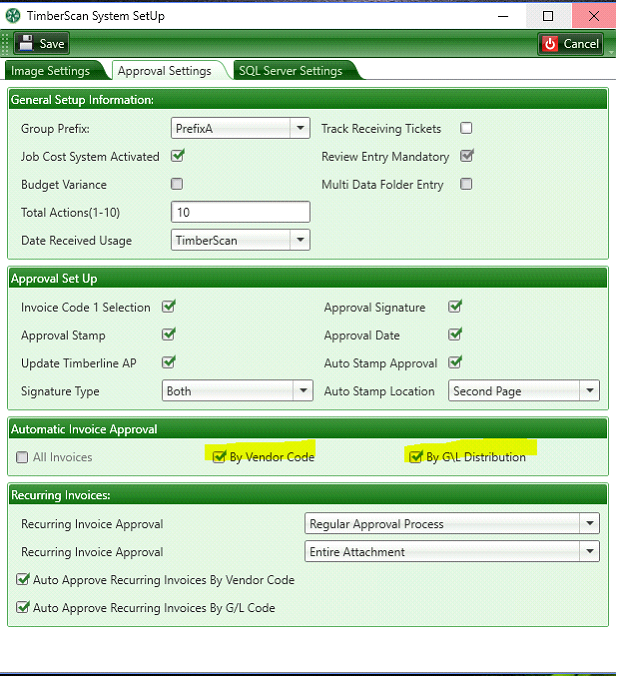Viewport: 617px width, 677px height.
Task: Uncheck Invoice Code 1 Selection
Action: [168, 307]
